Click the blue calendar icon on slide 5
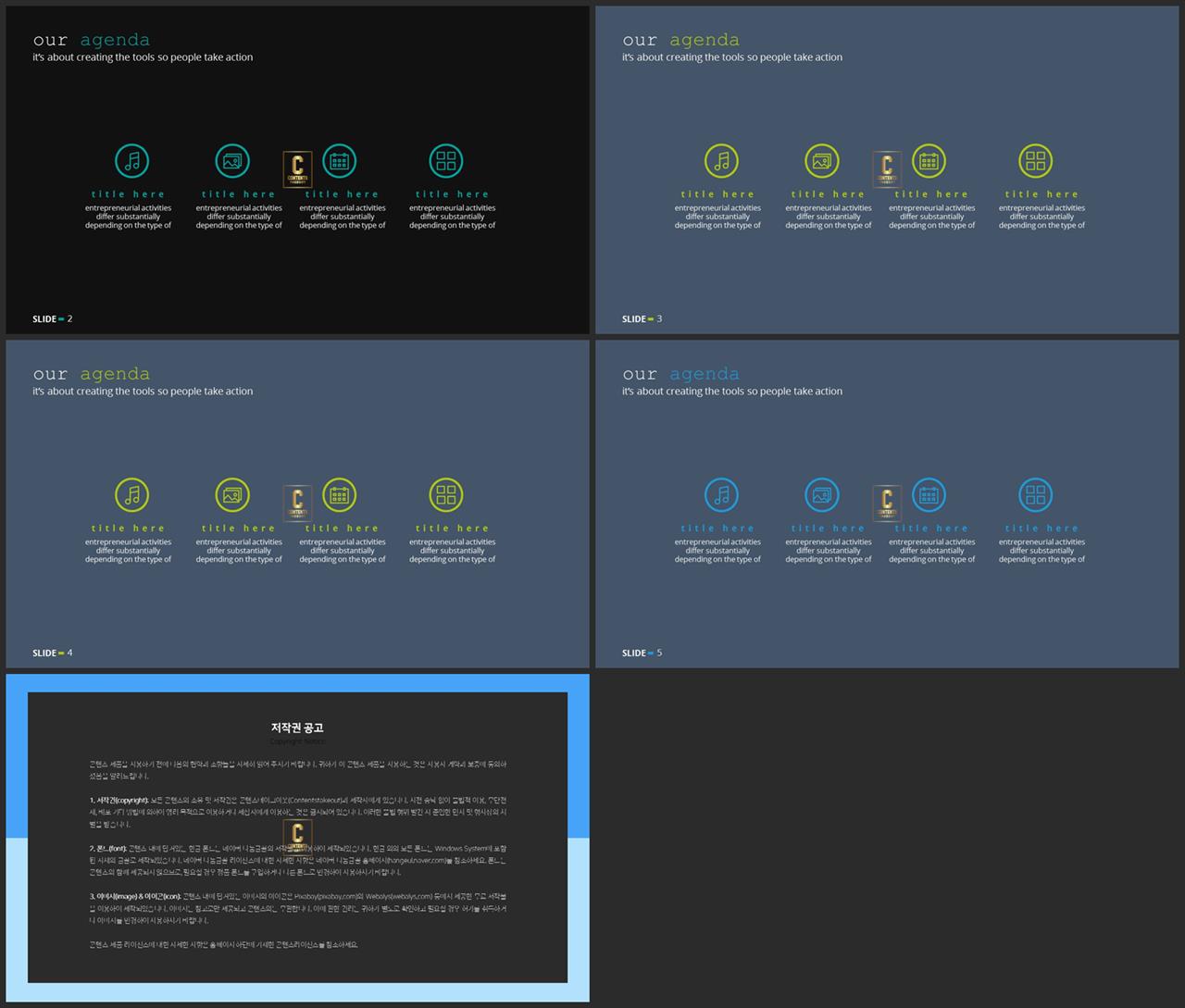 tap(929, 495)
